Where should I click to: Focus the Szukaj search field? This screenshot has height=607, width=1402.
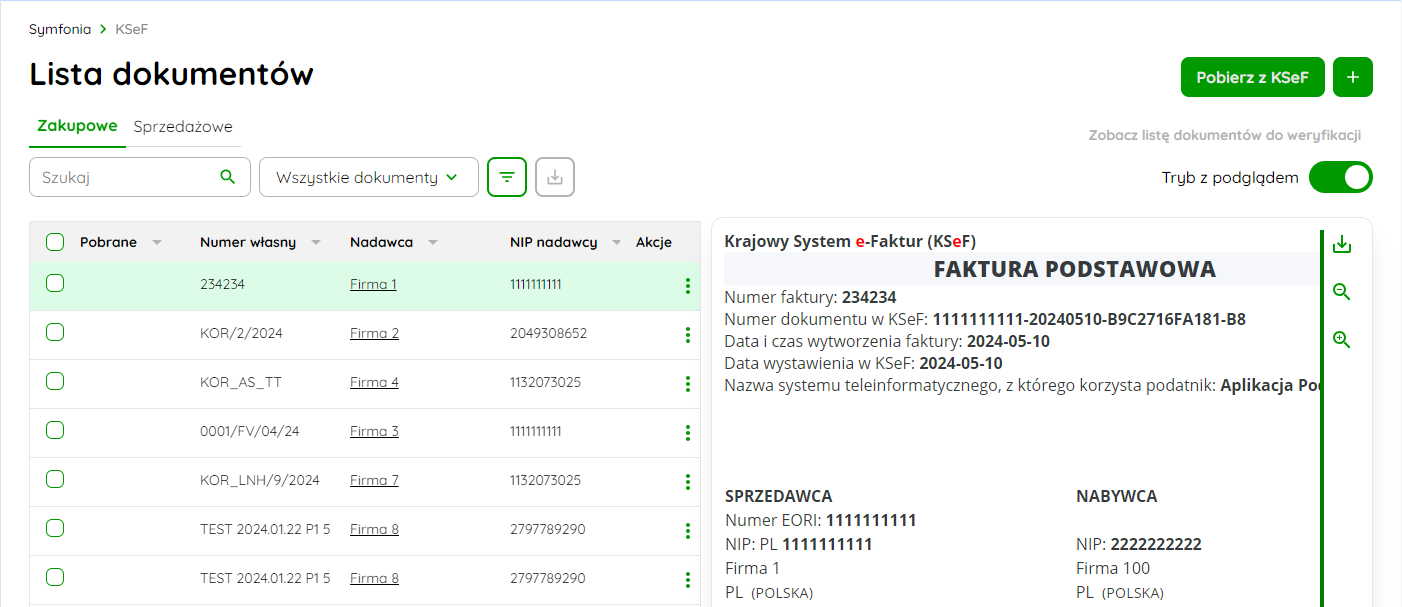coord(125,177)
